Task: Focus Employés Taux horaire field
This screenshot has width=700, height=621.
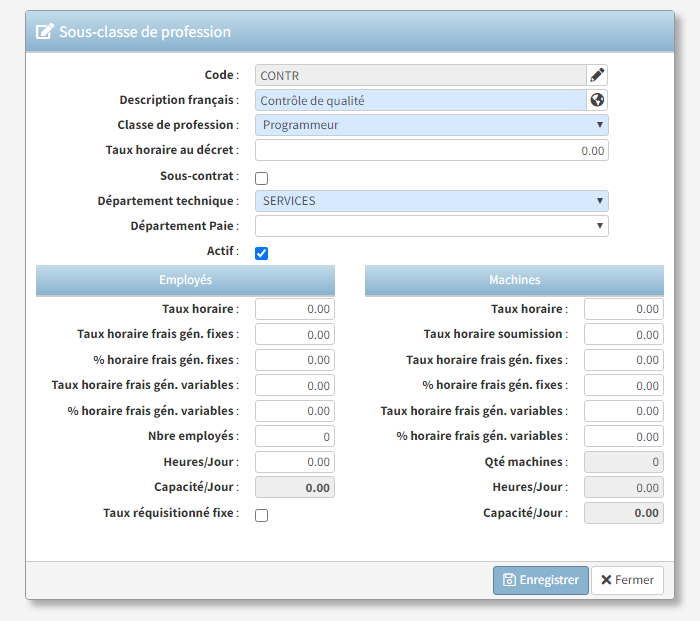Action: [295, 309]
